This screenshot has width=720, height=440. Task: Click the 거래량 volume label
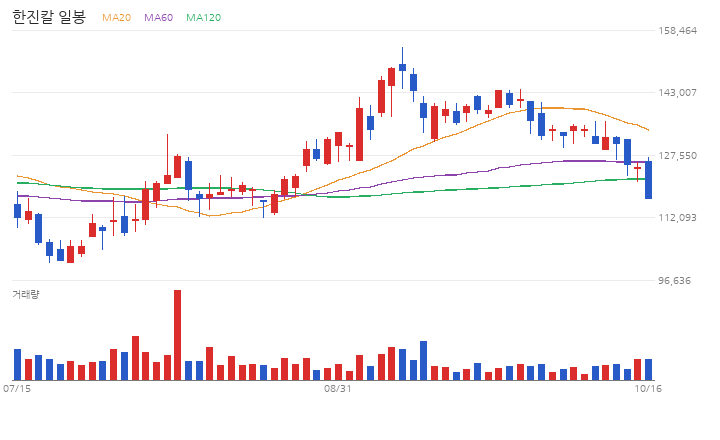26,294
